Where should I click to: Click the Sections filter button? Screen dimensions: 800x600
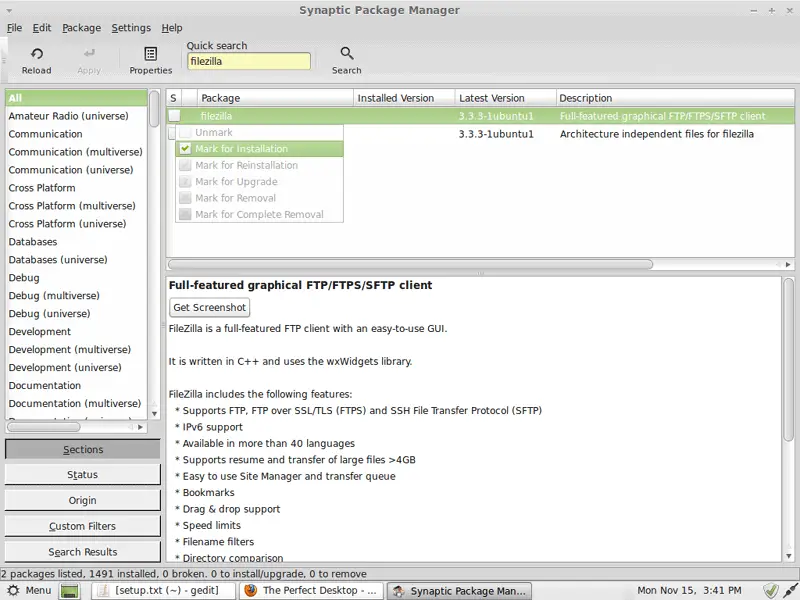[83, 449]
